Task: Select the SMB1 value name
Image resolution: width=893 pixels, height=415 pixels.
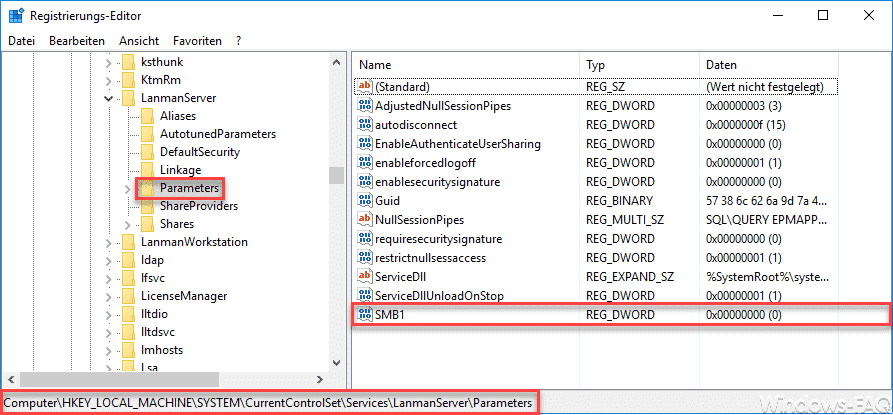Action: (390, 315)
